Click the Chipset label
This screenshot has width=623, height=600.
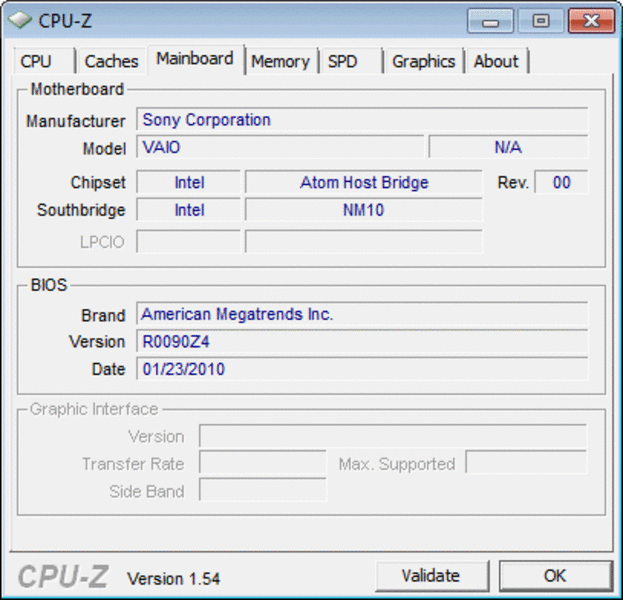98,182
